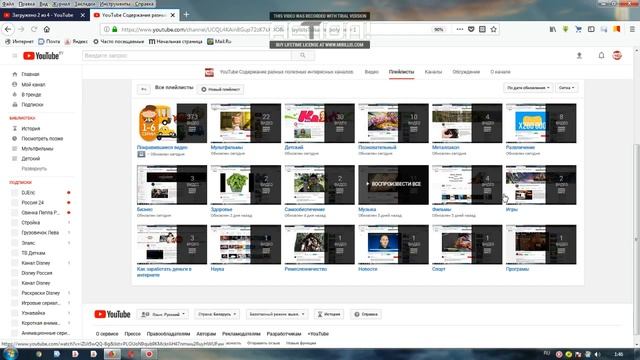Image resolution: width=640 pixels, height=360 pixels.
Task: Switch to the 'О канале' tab
Action: [x=500, y=72]
